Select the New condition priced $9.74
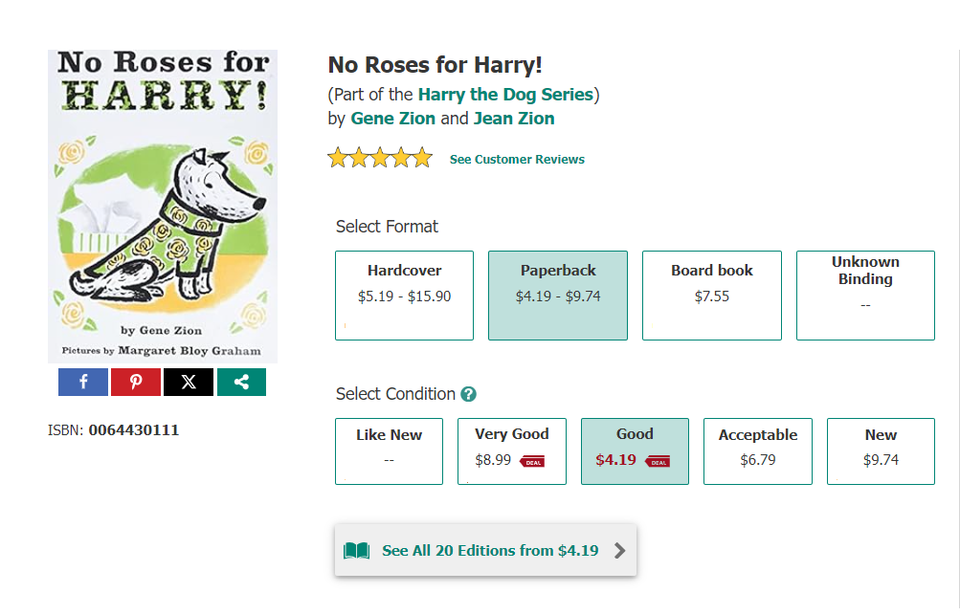The image size is (960, 615). pos(880,451)
